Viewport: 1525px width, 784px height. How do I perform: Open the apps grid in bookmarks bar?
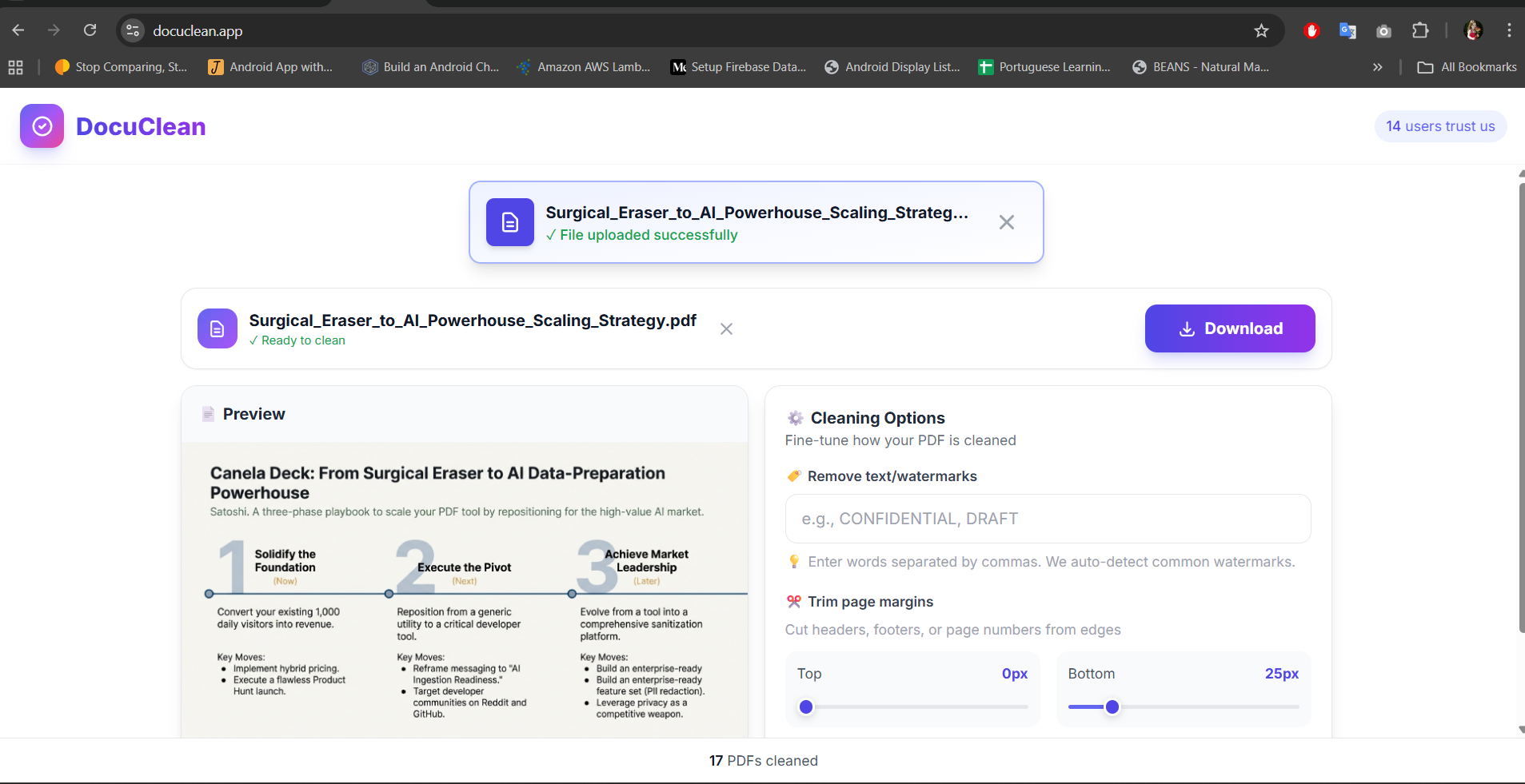coord(15,67)
